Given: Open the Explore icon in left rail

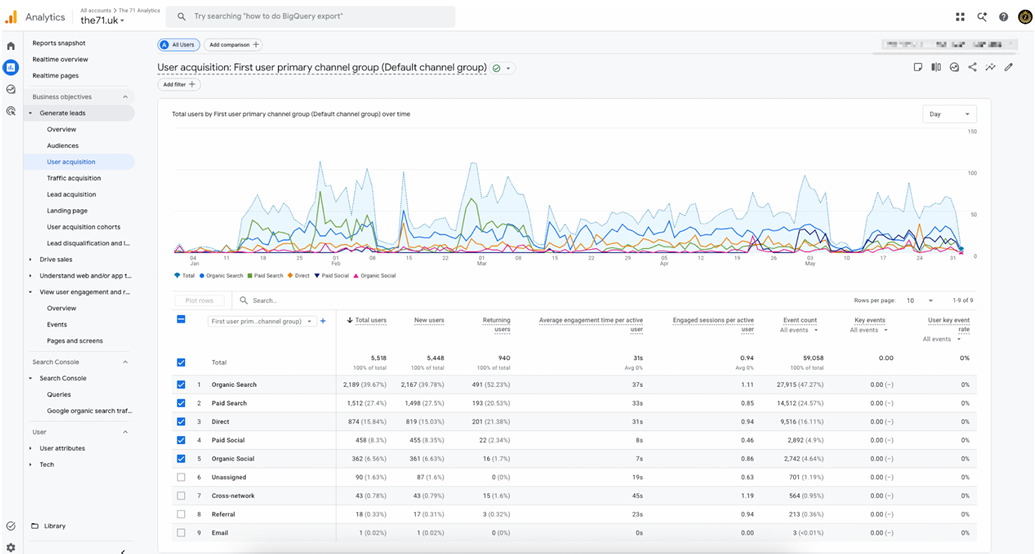Looking at the screenshot, I should coord(11,89).
